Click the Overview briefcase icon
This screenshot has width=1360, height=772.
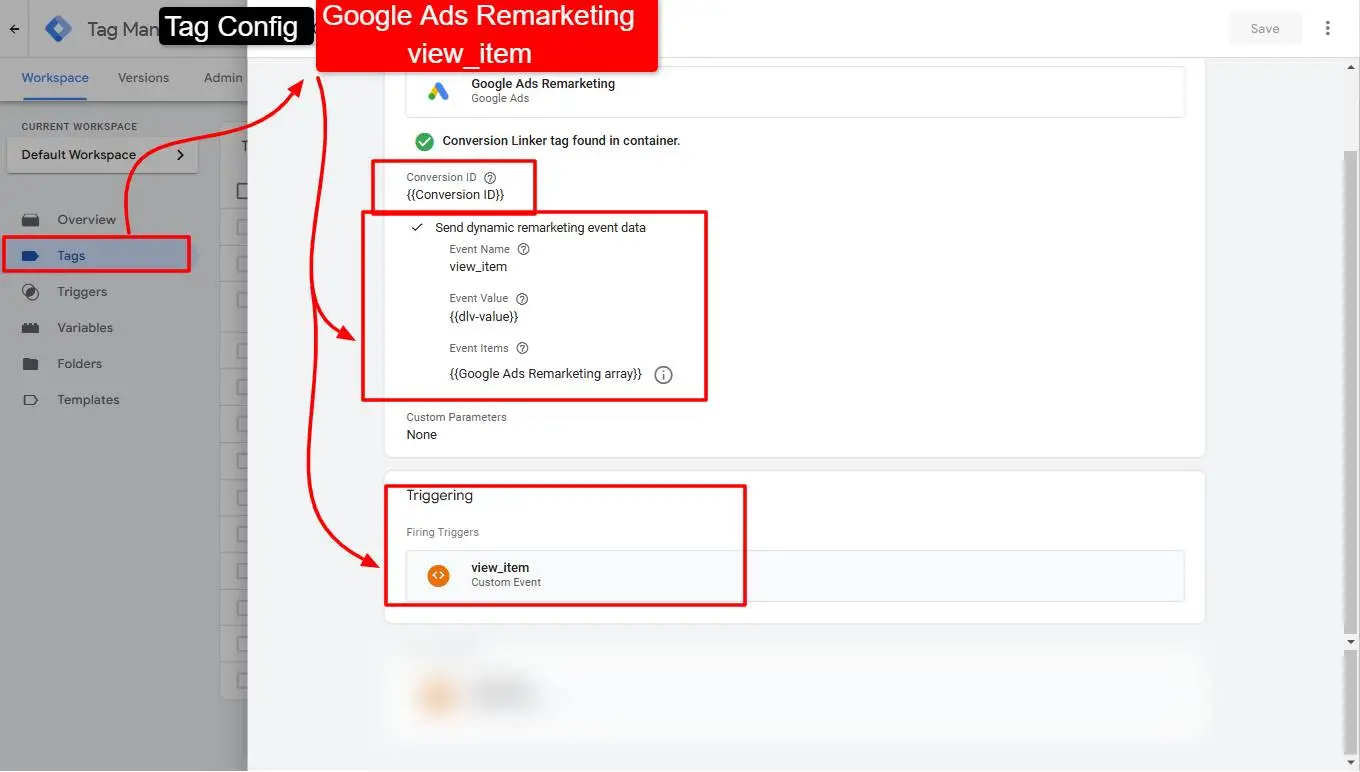point(31,220)
